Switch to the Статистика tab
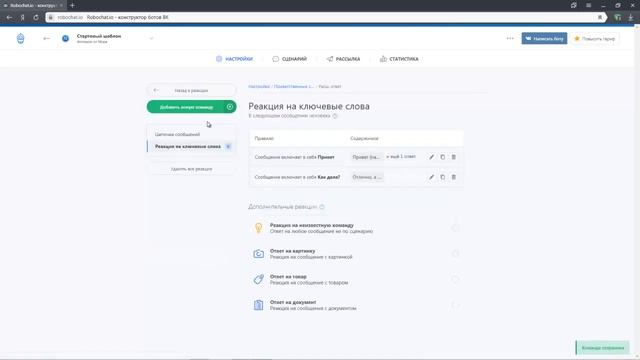 click(x=399, y=59)
